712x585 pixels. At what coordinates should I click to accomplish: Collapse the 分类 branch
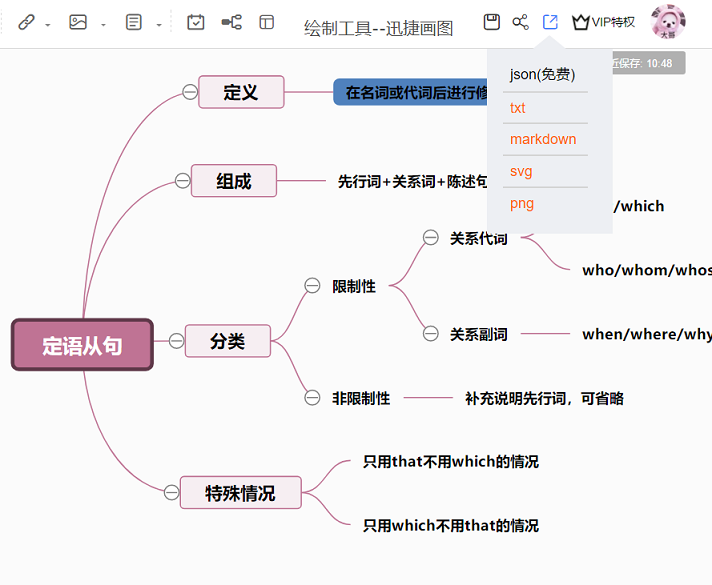(x=176, y=341)
